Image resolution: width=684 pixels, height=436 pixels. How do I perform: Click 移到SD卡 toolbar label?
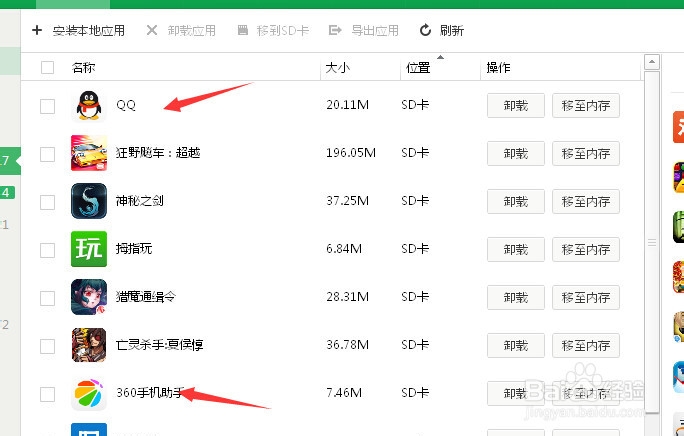pos(283,31)
